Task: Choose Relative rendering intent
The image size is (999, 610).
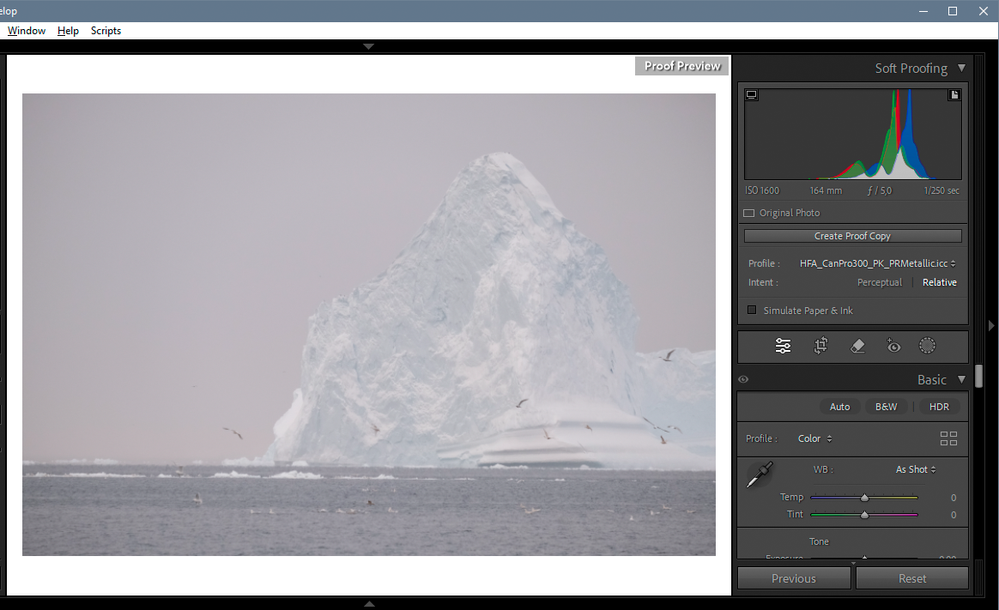Action: coord(940,282)
